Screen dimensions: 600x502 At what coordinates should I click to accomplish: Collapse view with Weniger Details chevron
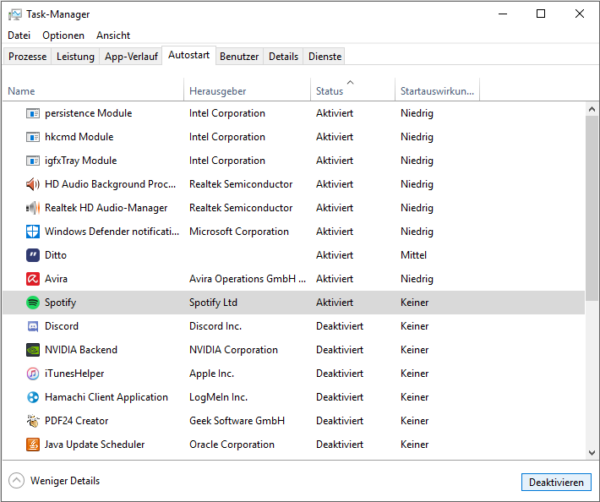(x=16, y=481)
